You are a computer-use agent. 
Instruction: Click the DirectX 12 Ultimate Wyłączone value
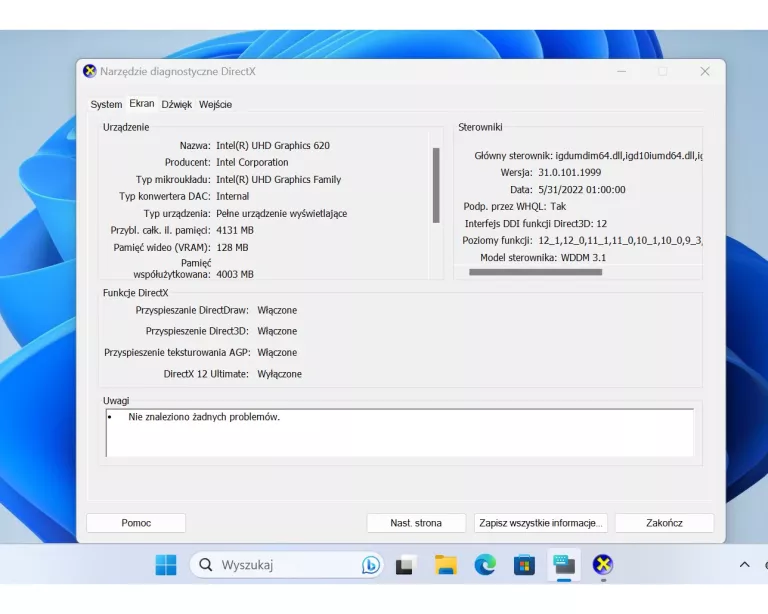279,374
